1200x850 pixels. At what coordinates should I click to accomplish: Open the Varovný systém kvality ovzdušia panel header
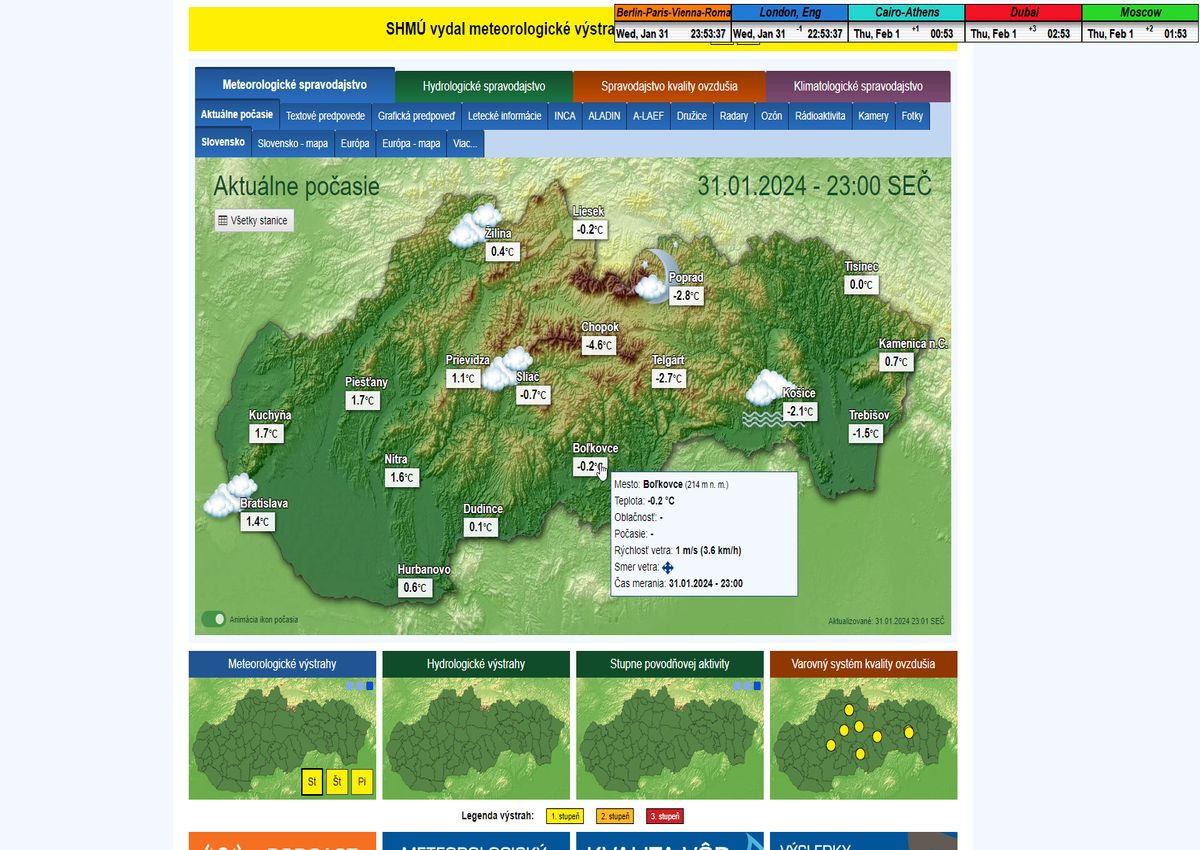click(863, 664)
